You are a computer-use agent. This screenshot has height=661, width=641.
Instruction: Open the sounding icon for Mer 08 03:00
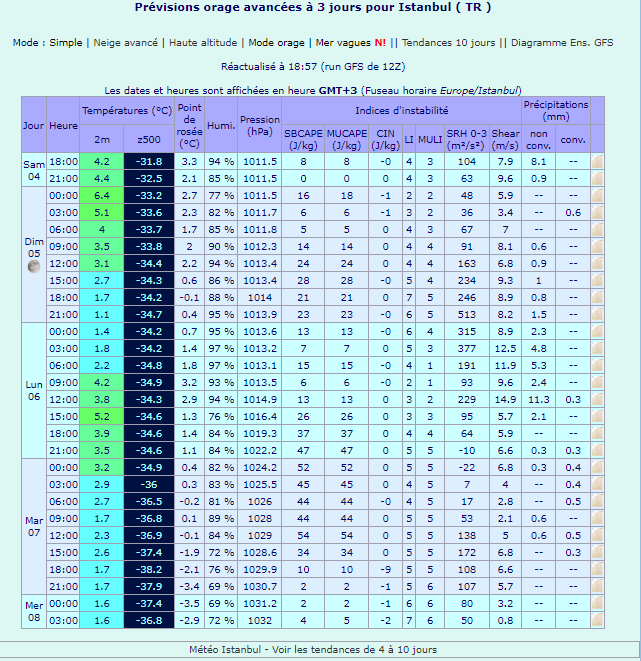(597, 621)
